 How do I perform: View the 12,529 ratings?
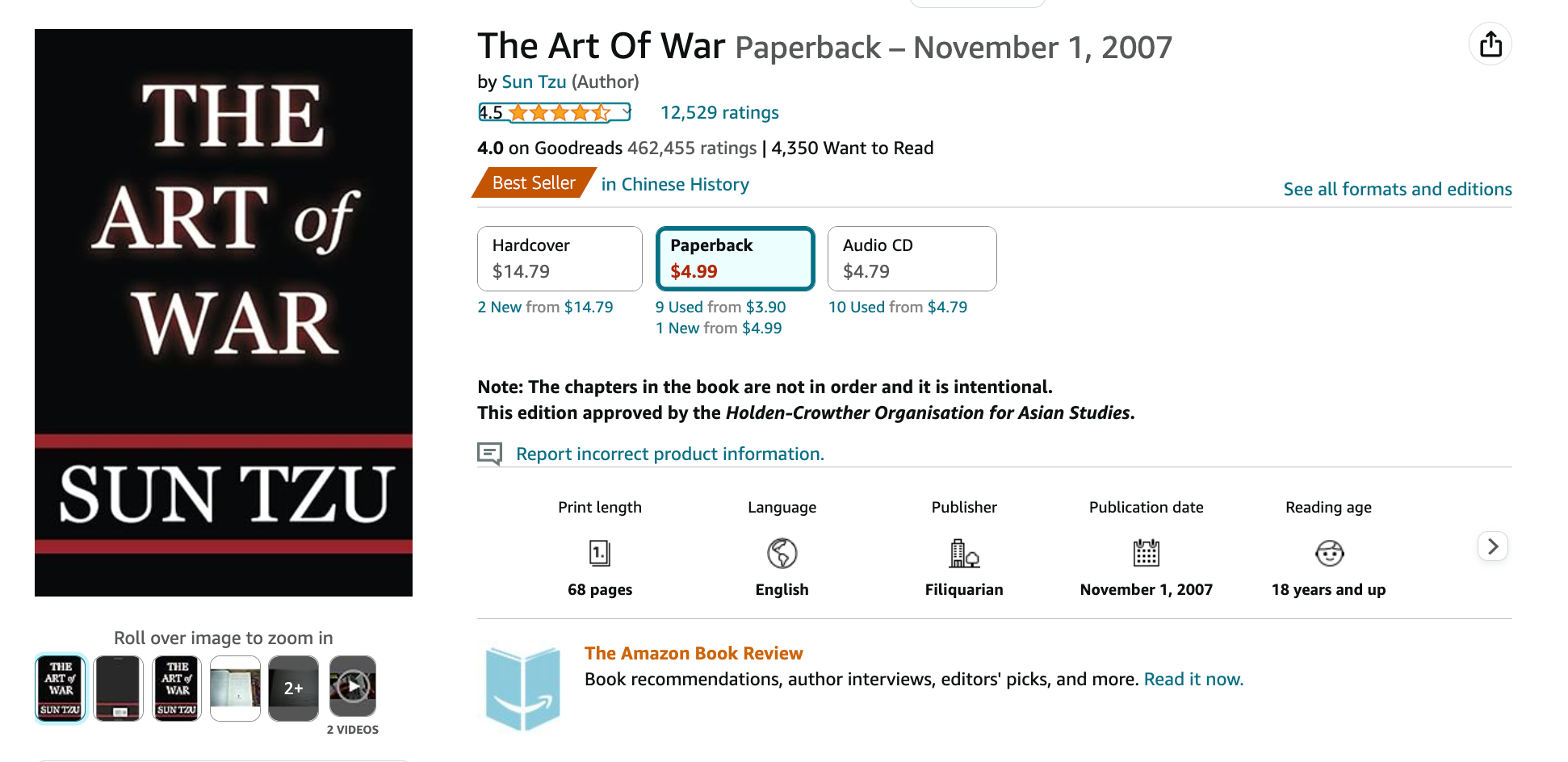coord(719,112)
